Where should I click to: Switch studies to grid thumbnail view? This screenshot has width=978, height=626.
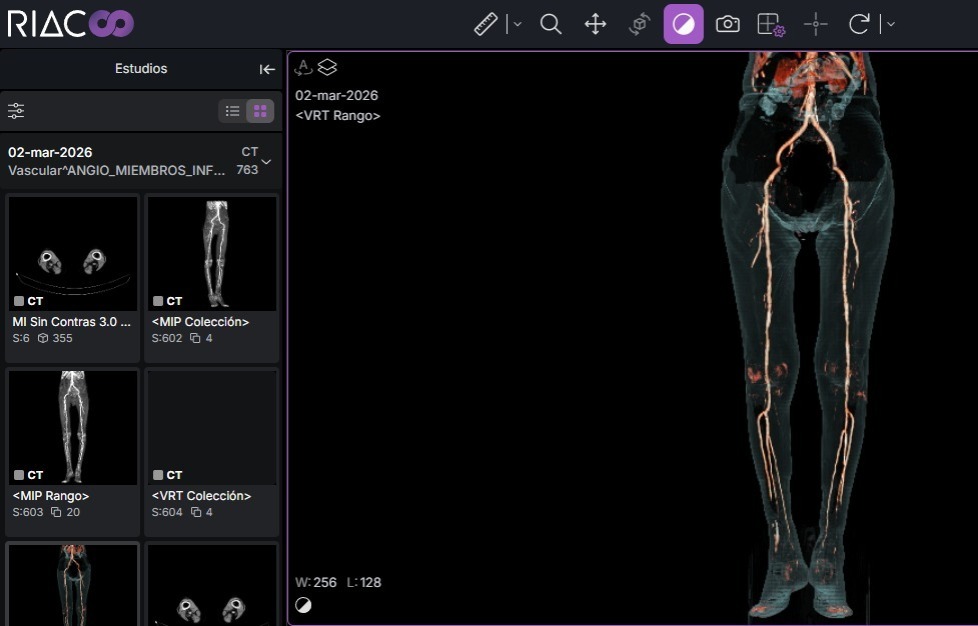pyautogui.click(x=260, y=111)
